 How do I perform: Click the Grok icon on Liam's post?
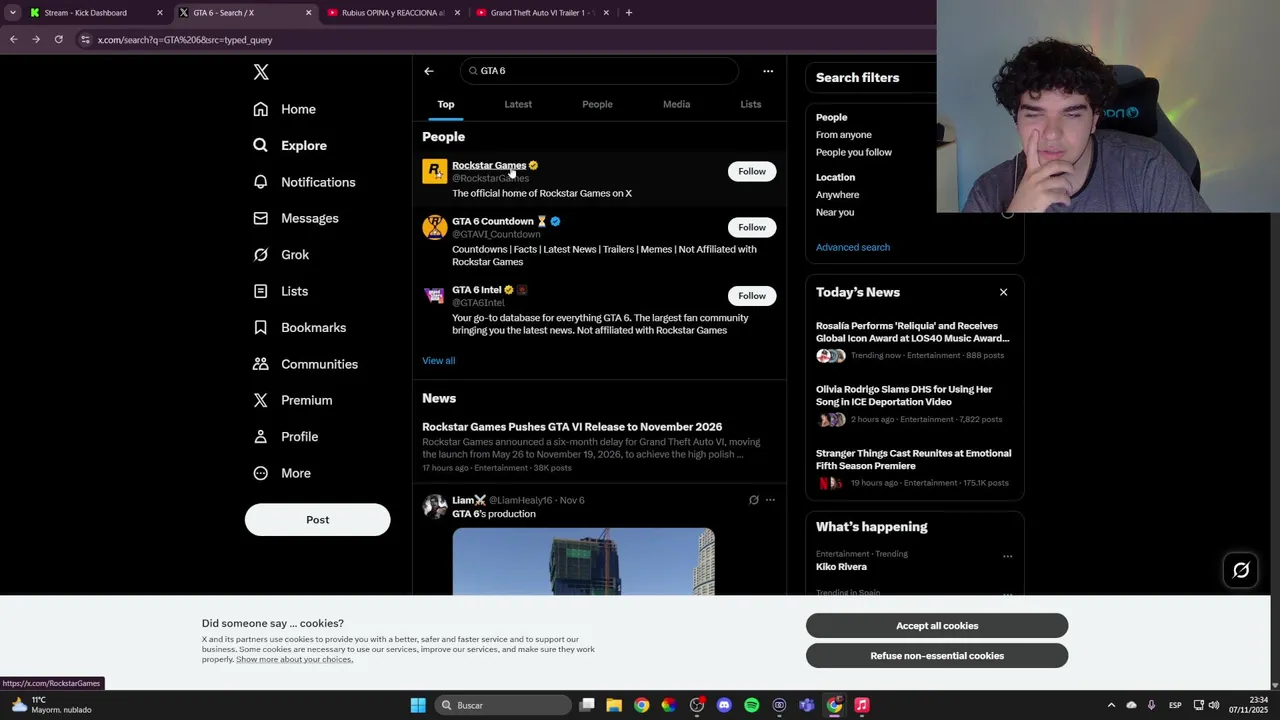click(754, 500)
